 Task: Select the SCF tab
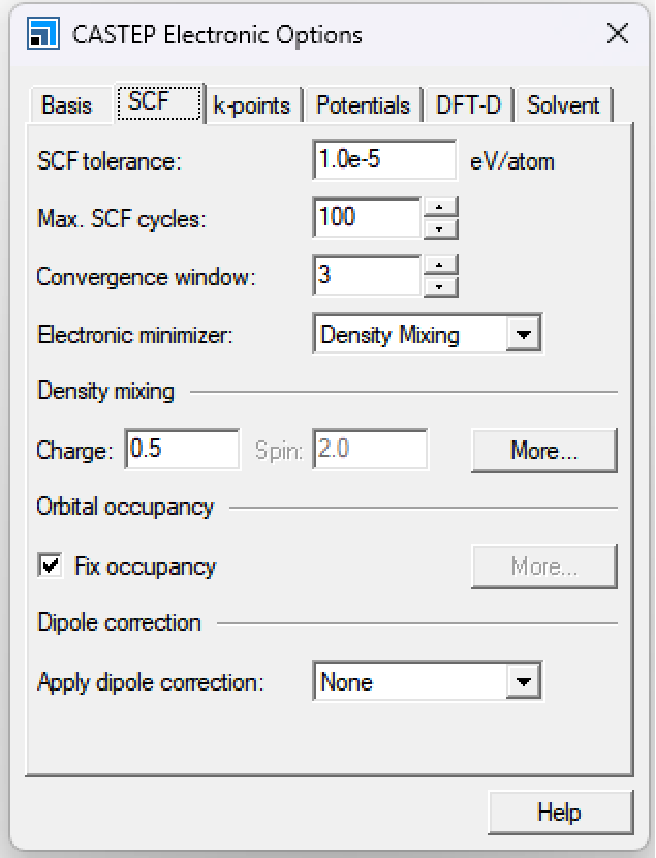[x=149, y=103]
